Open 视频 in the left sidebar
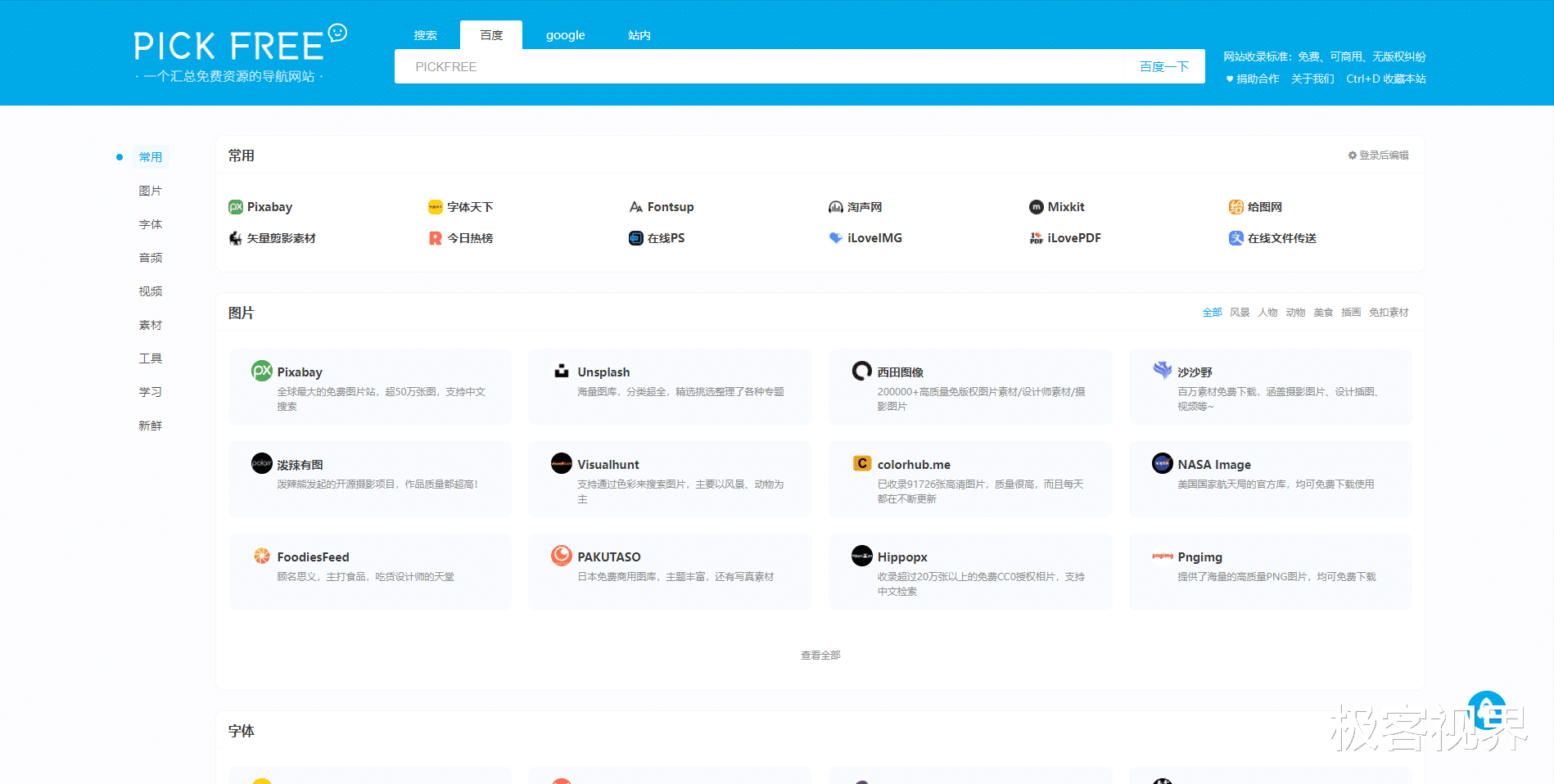Viewport: 1554px width, 784px height. (151, 291)
